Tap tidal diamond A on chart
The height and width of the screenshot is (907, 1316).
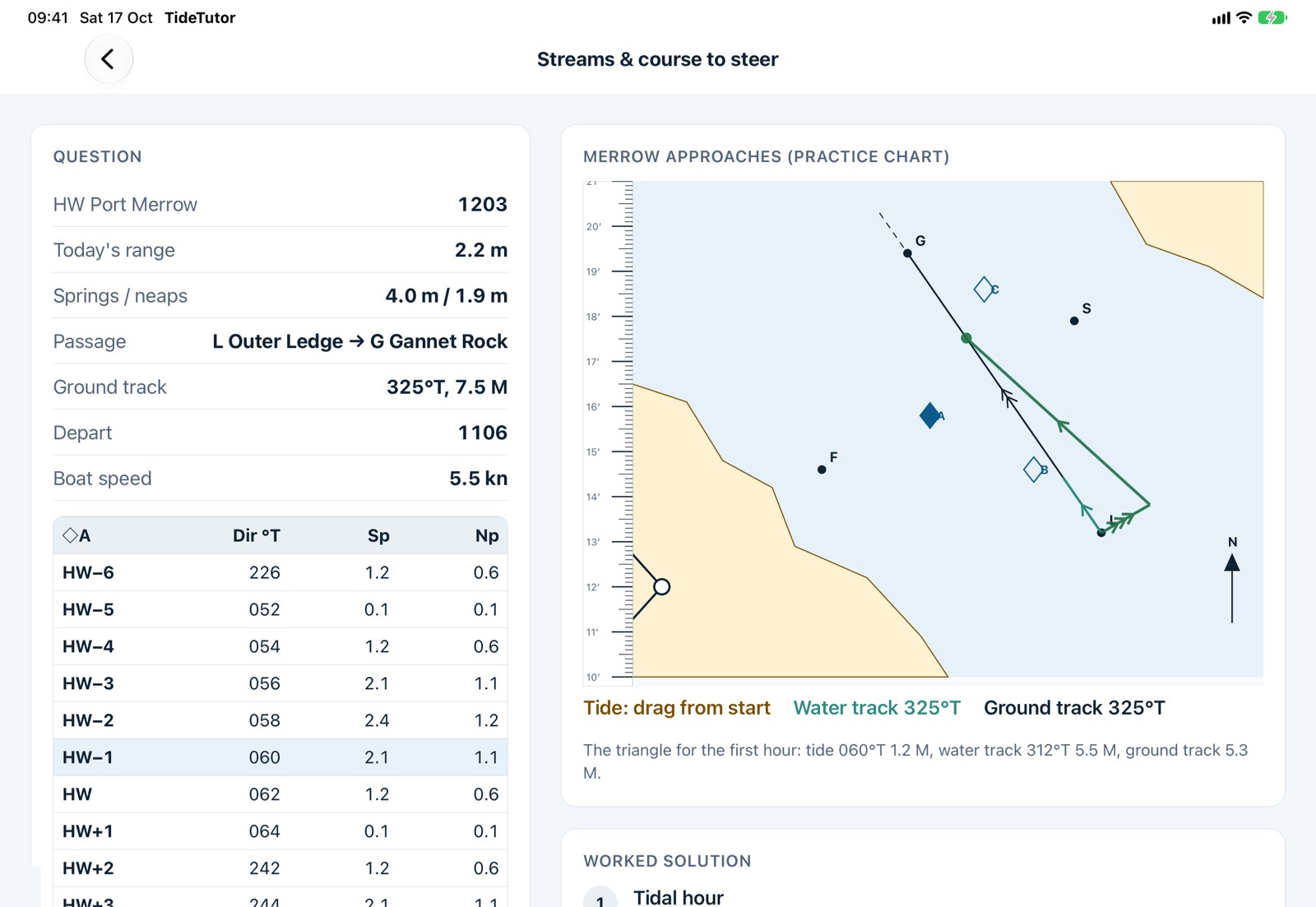(x=930, y=415)
